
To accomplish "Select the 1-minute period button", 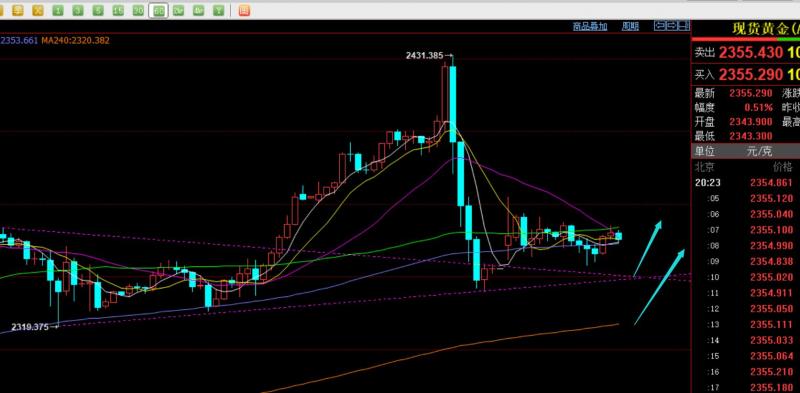I will [58, 10].
